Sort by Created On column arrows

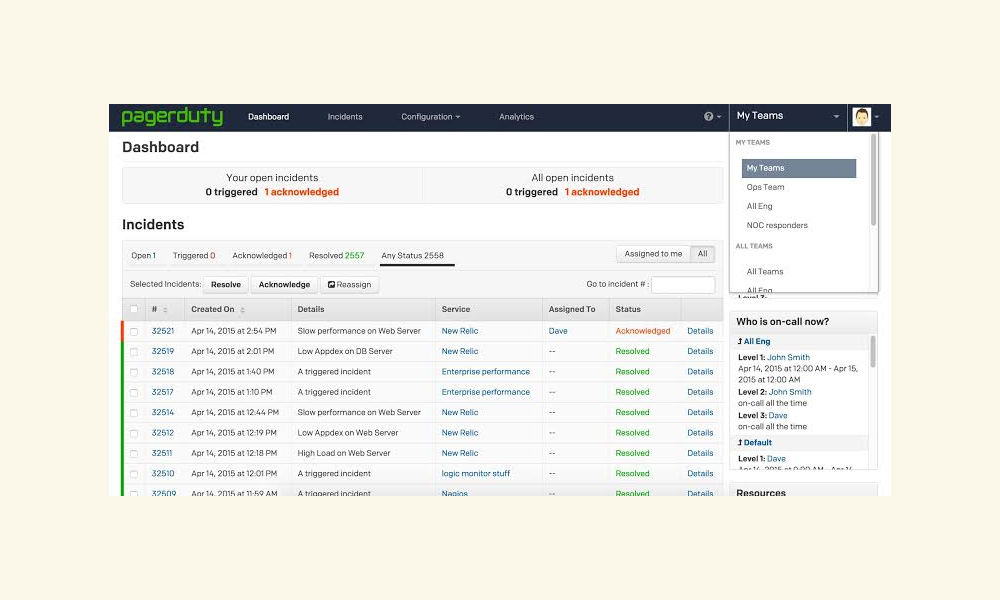(242, 310)
